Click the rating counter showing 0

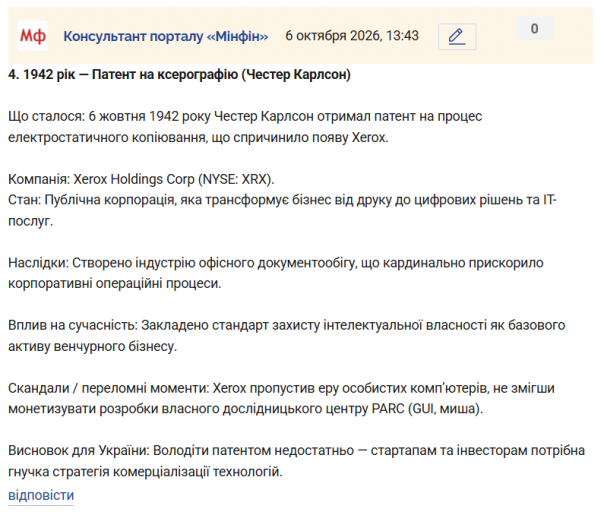[x=534, y=29]
